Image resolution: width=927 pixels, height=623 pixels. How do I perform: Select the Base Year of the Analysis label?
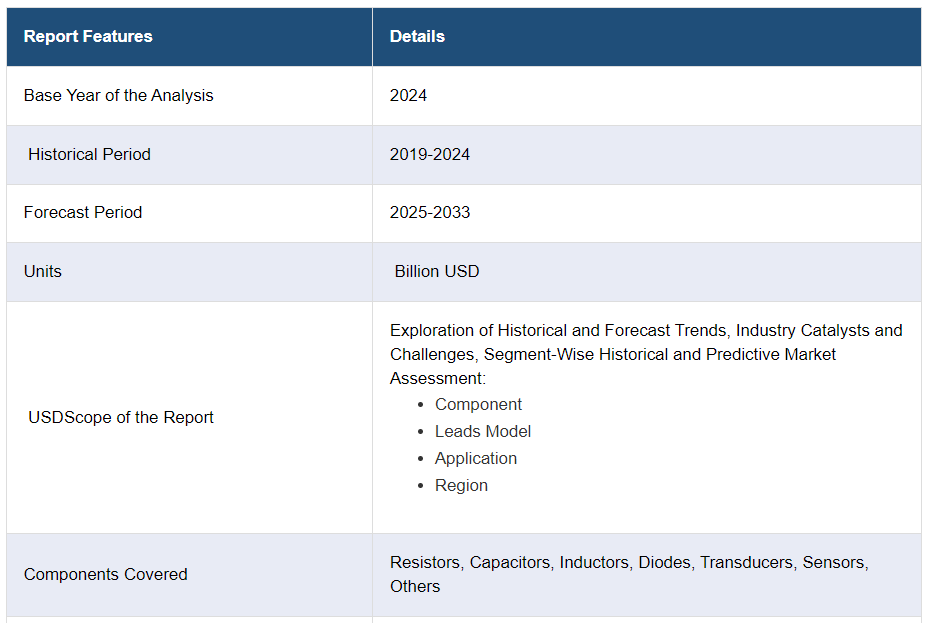(x=118, y=96)
